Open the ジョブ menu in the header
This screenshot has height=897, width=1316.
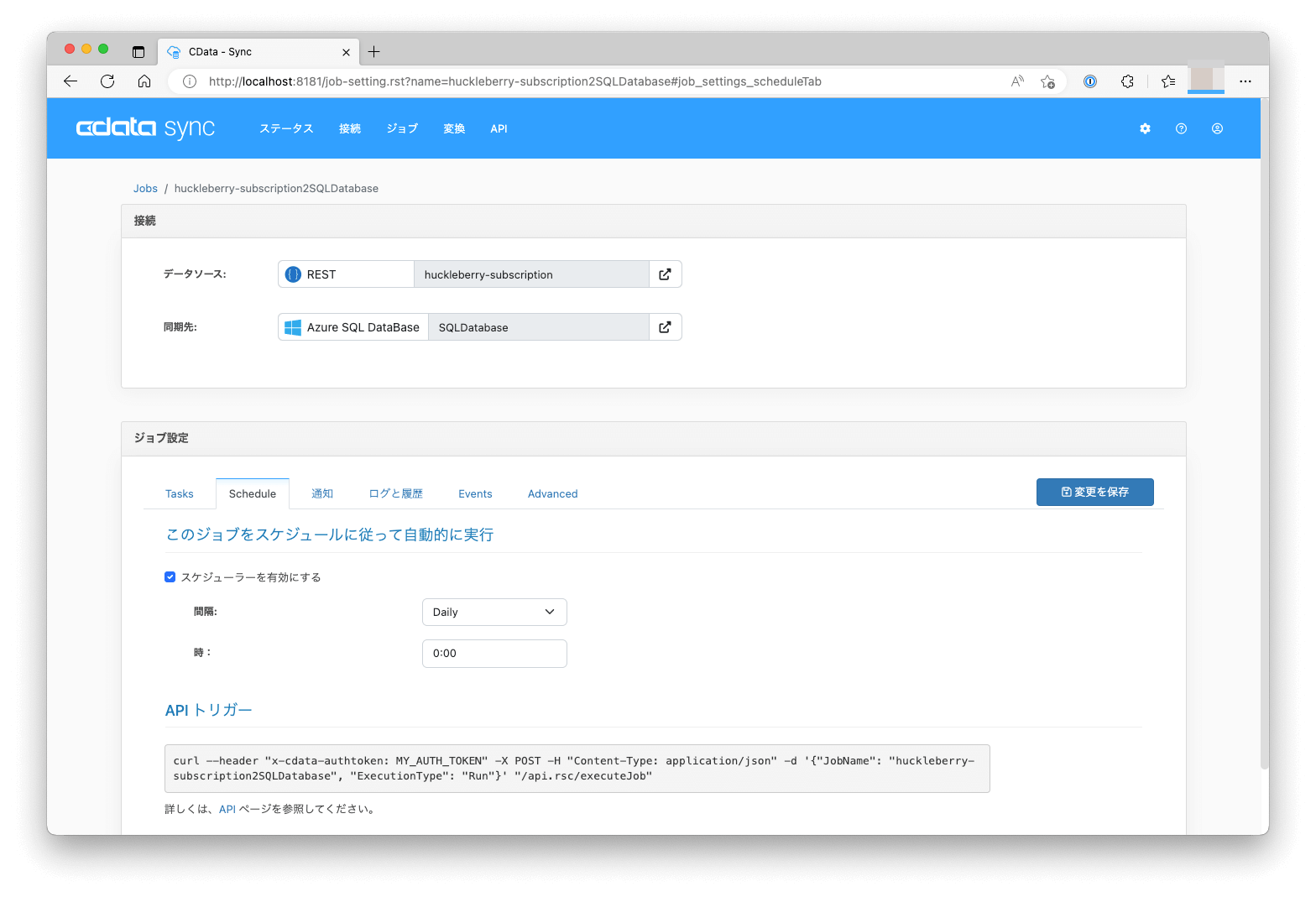tap(402, 128)
